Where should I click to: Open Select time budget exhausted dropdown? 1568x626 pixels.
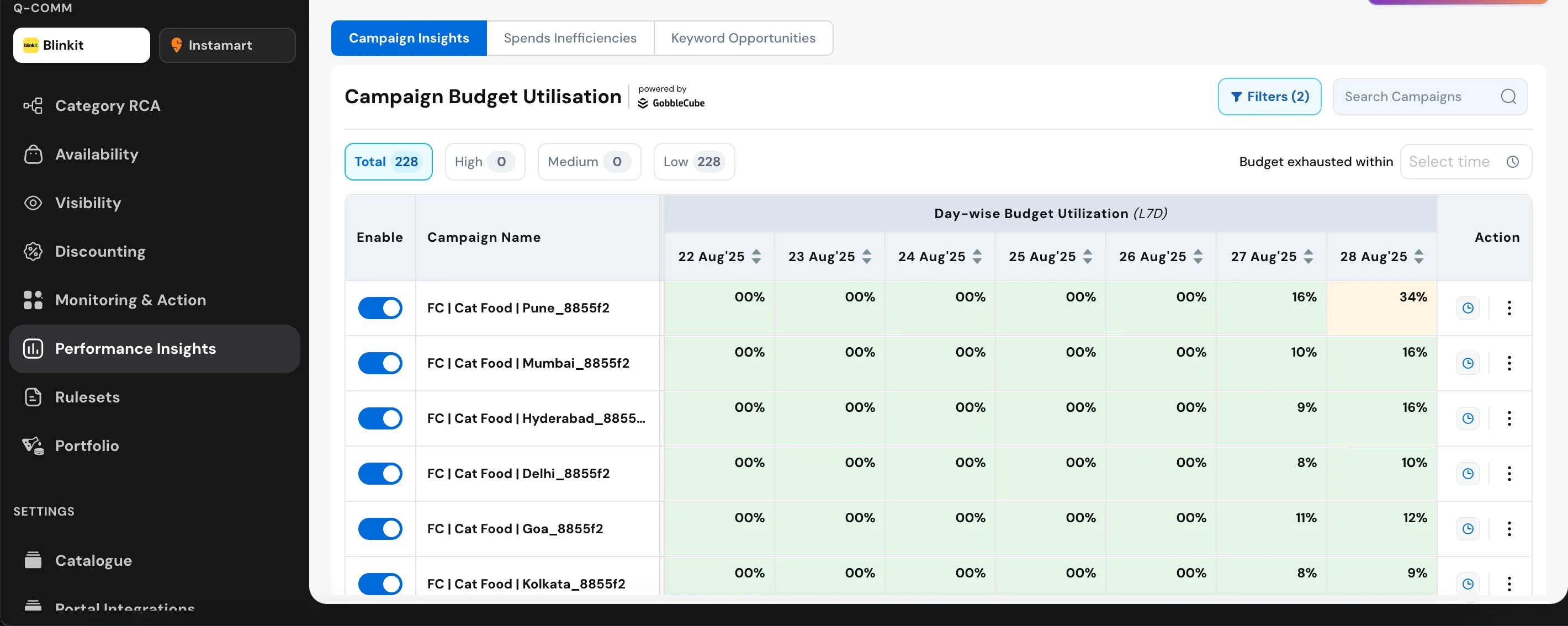[1465, 162]
